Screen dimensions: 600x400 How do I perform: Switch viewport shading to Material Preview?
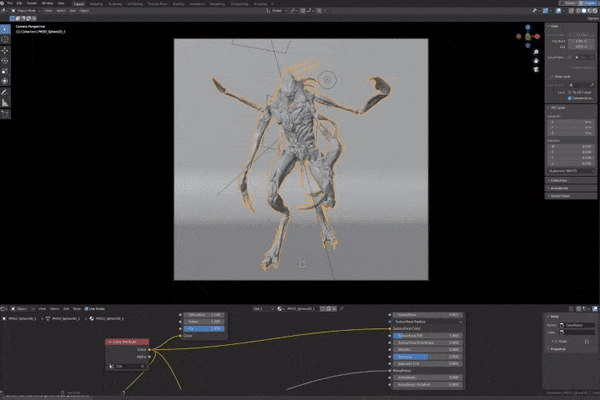pyautogui.click(x=589, y=11)
